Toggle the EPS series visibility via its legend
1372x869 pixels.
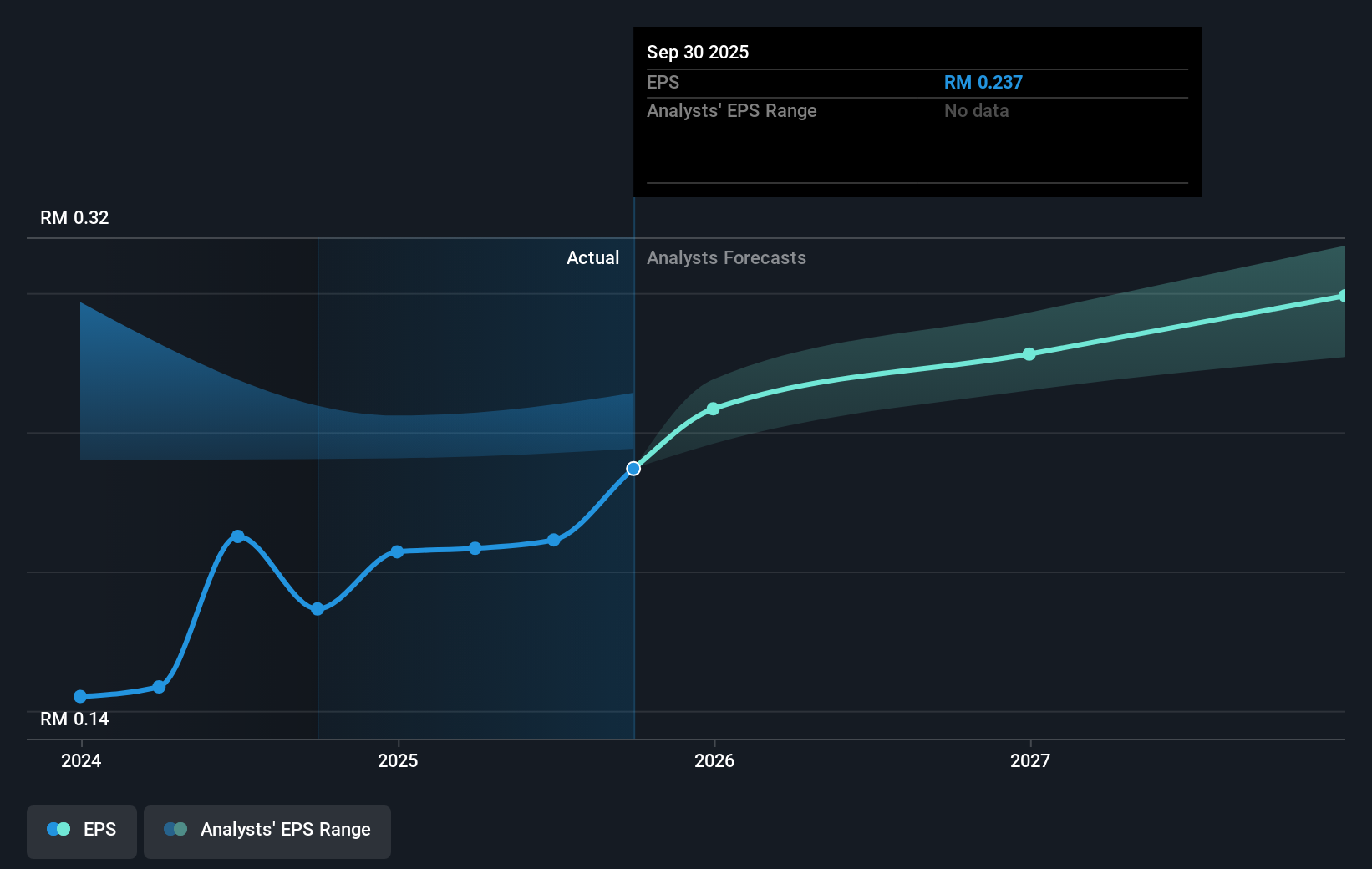pyautogui.click(x=81, y=831)
